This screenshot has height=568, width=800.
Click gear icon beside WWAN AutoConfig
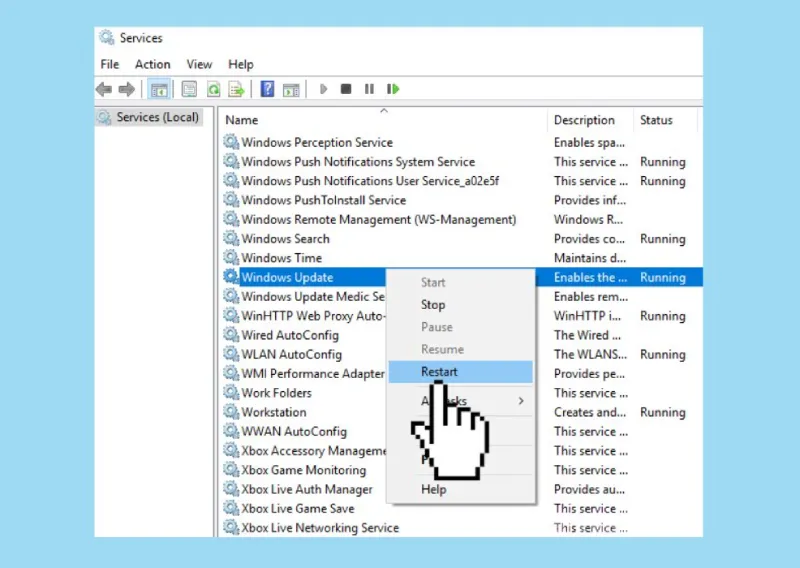coord(231,431)
